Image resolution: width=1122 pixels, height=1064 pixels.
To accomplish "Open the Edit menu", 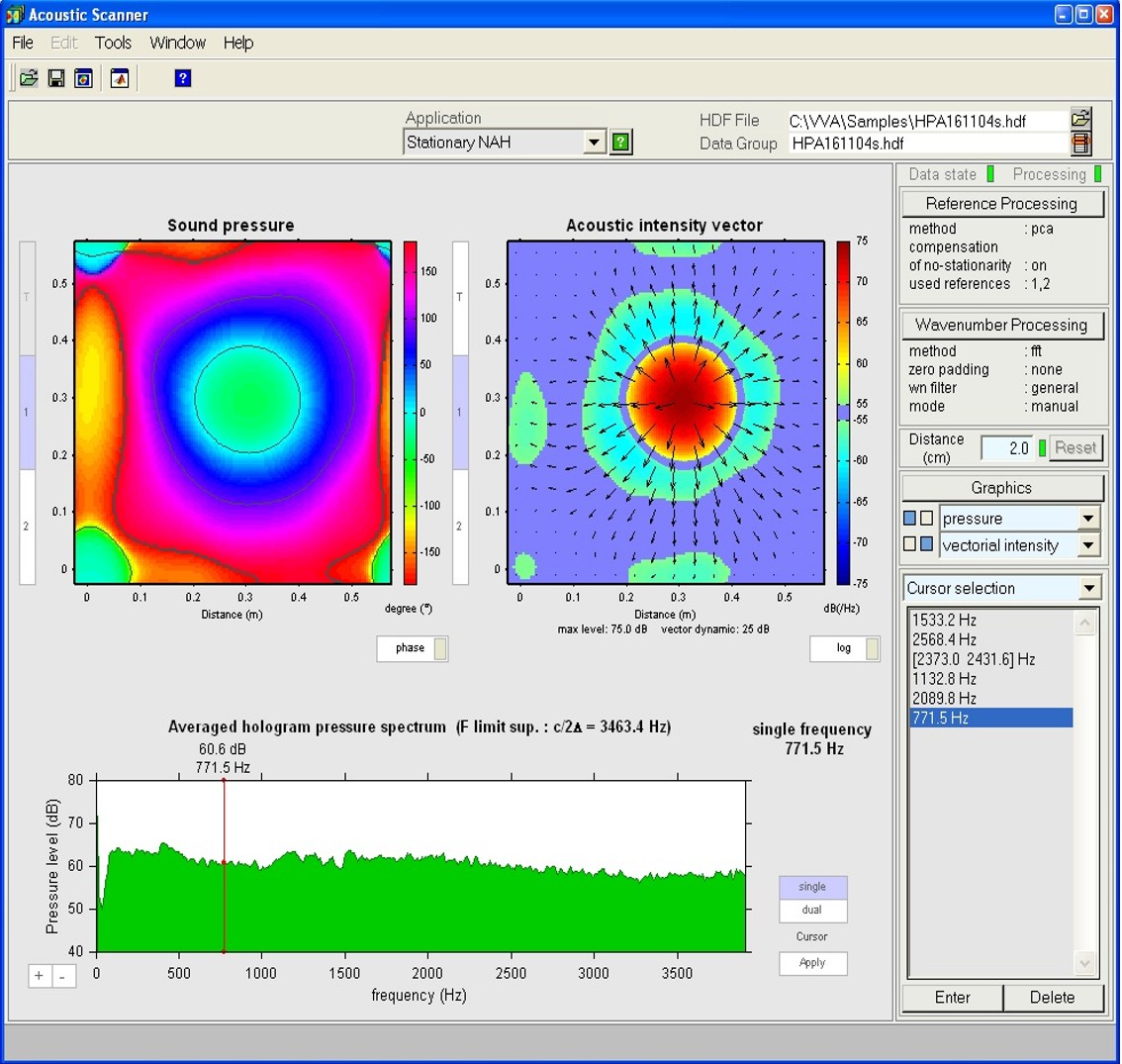I will pyautogui.click(x=63, y=43).
